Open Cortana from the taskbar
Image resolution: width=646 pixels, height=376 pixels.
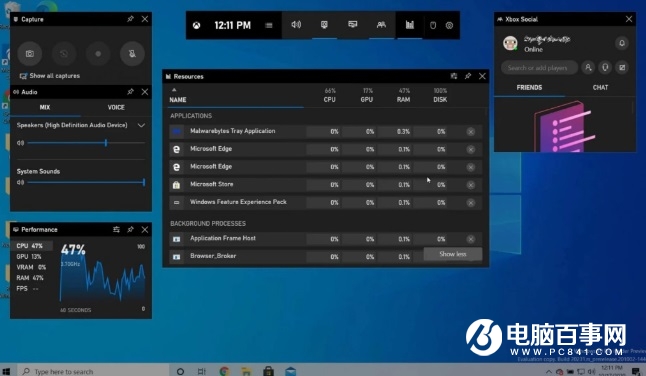point(180,371)
